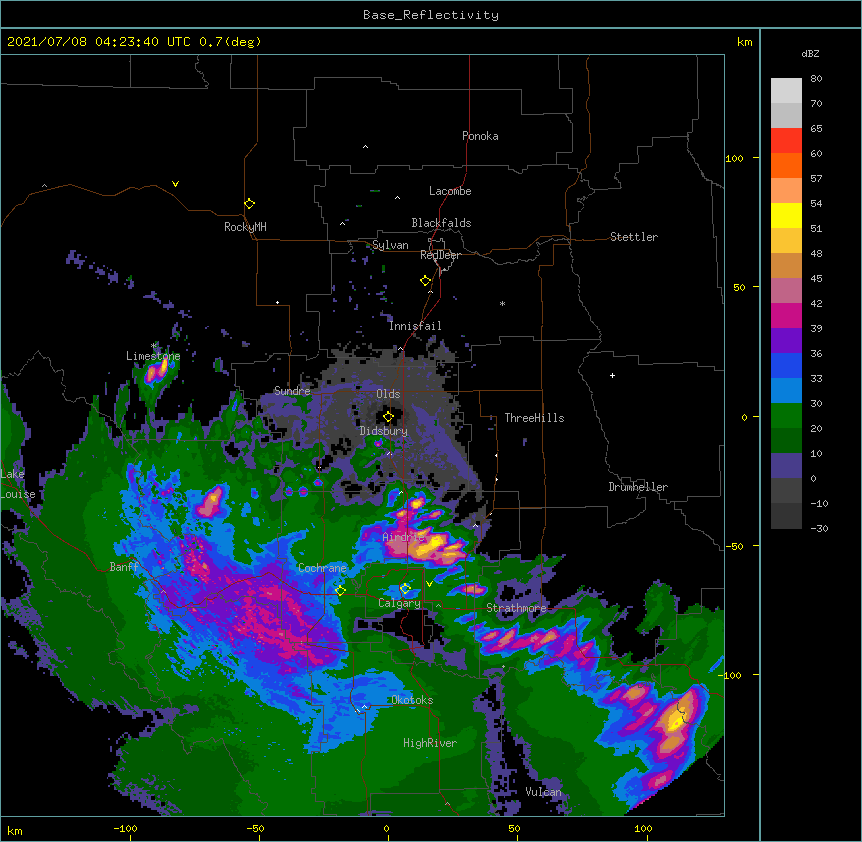
Task: Click the Banff label
Action: pos(124,567)
